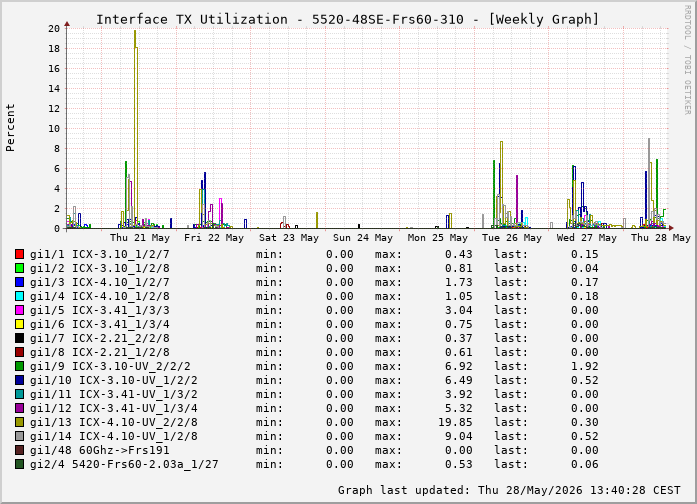Click the max value 6.92 for gi1/9

click(459, 366)
